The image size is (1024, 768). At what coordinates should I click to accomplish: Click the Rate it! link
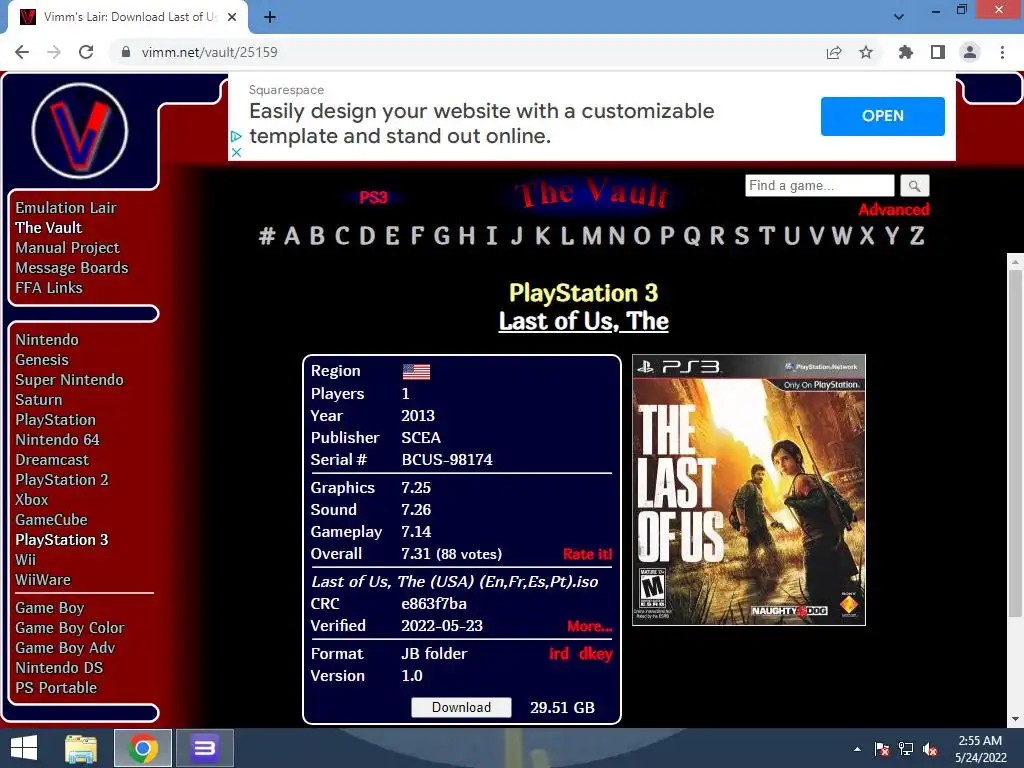[587, 554]
